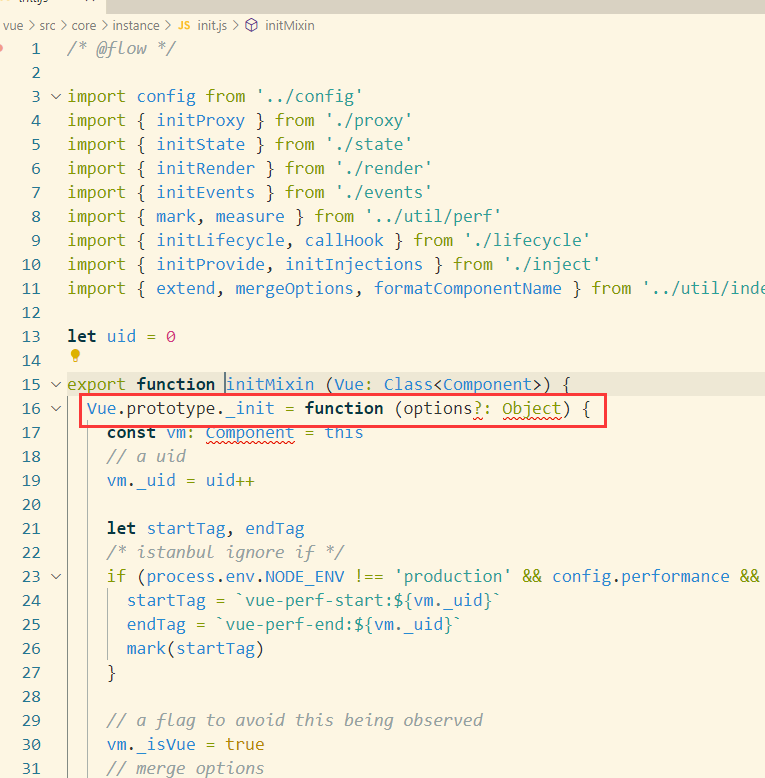Open the 'core' breadcrumb segment

84,25
